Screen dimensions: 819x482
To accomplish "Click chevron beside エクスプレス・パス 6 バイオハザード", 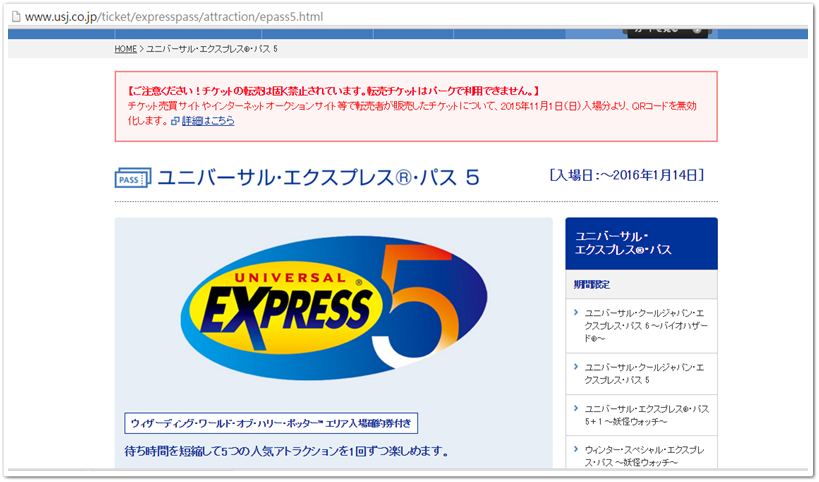I will coord(576,312).
